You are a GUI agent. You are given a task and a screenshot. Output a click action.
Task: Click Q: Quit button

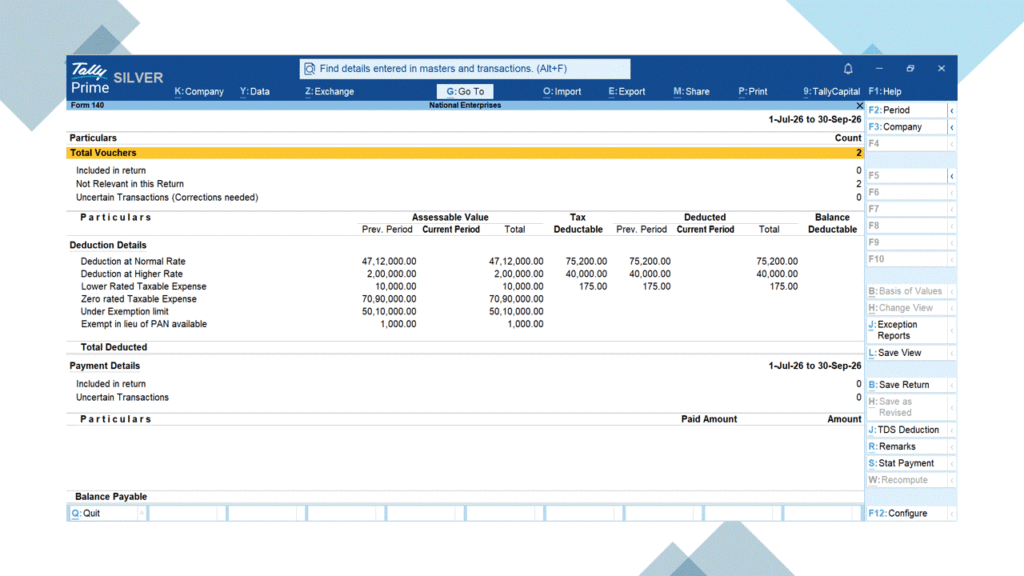(103, 513)
